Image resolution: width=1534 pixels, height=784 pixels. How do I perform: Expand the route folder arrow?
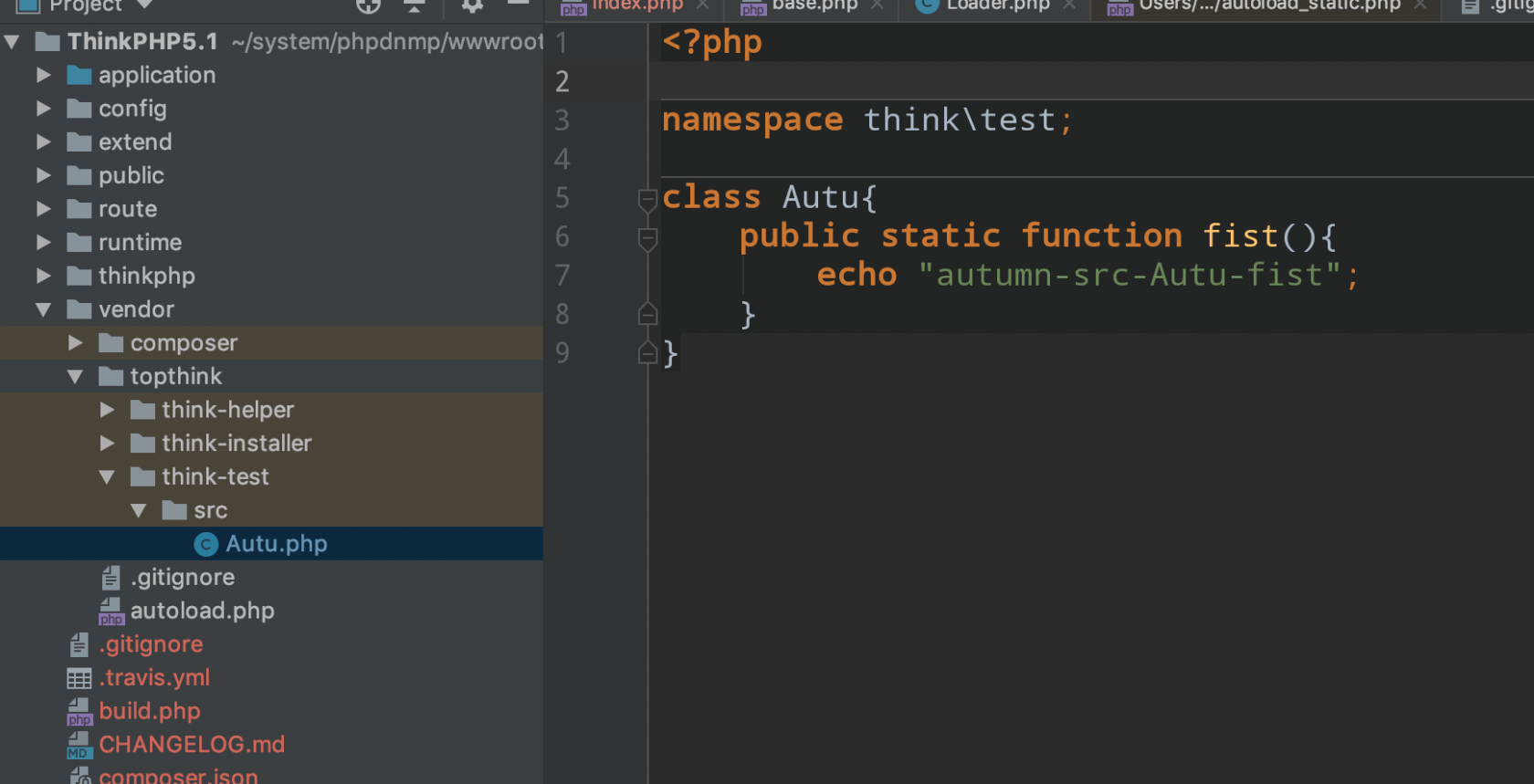[43, 209]
